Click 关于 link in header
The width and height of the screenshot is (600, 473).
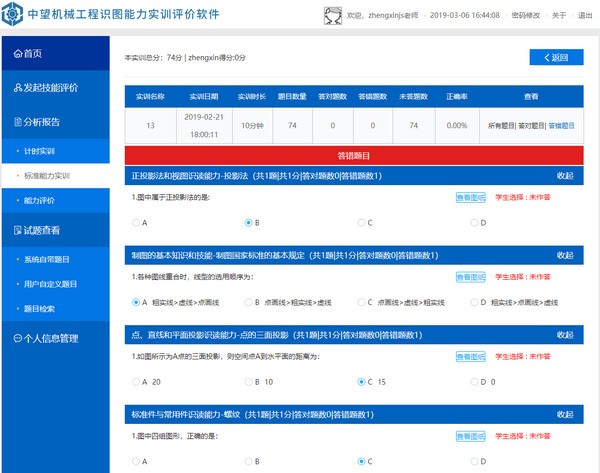[559, 15]
